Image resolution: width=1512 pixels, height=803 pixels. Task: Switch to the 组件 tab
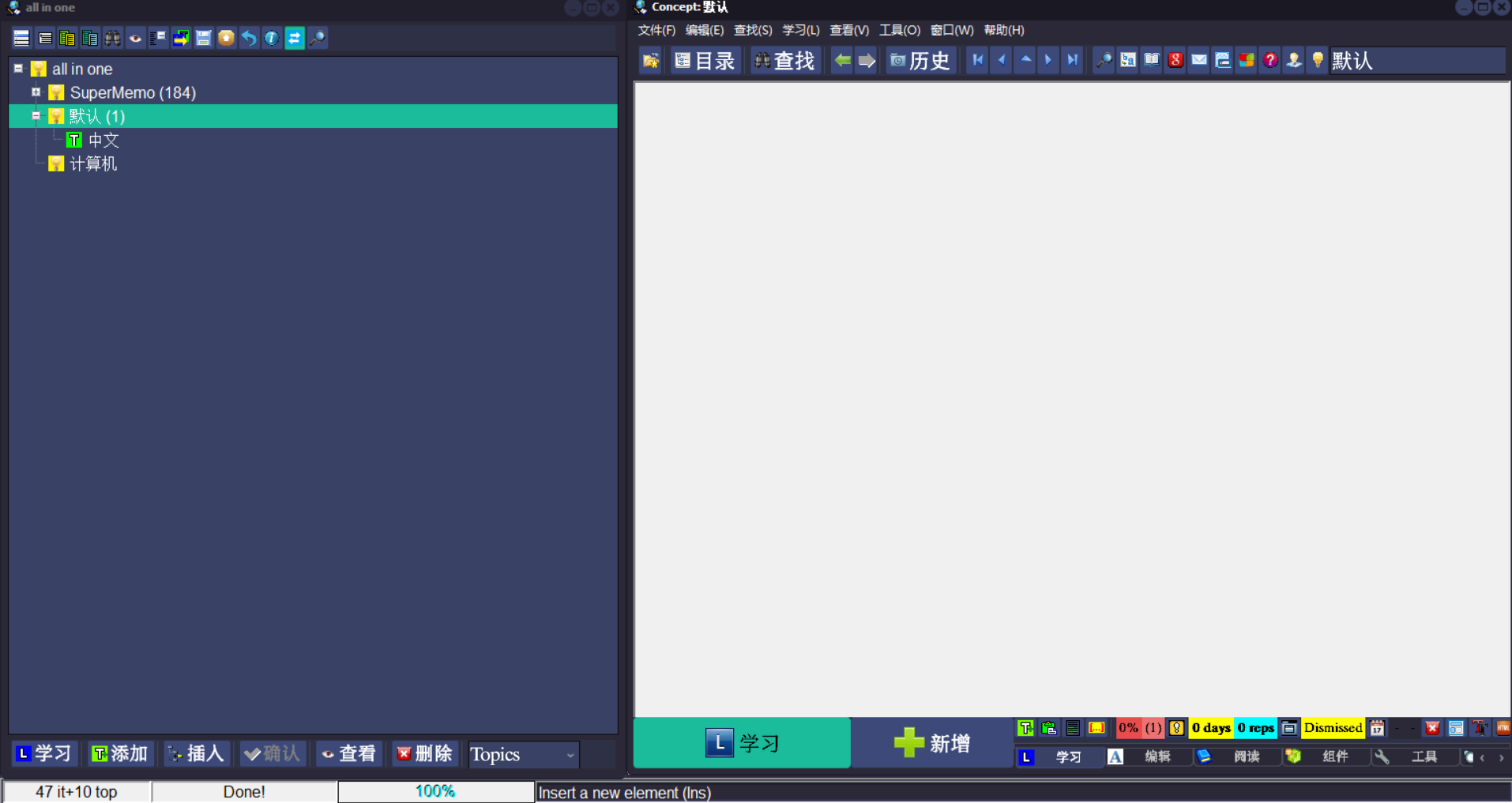click(x=1326, y=757)
